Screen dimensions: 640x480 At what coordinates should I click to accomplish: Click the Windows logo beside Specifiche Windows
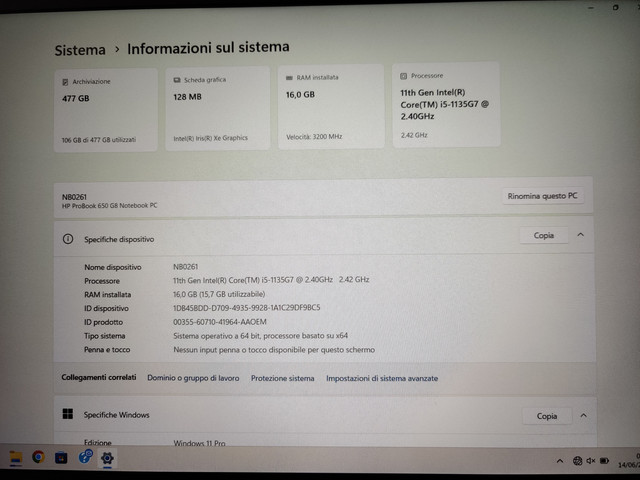(68, 414)
